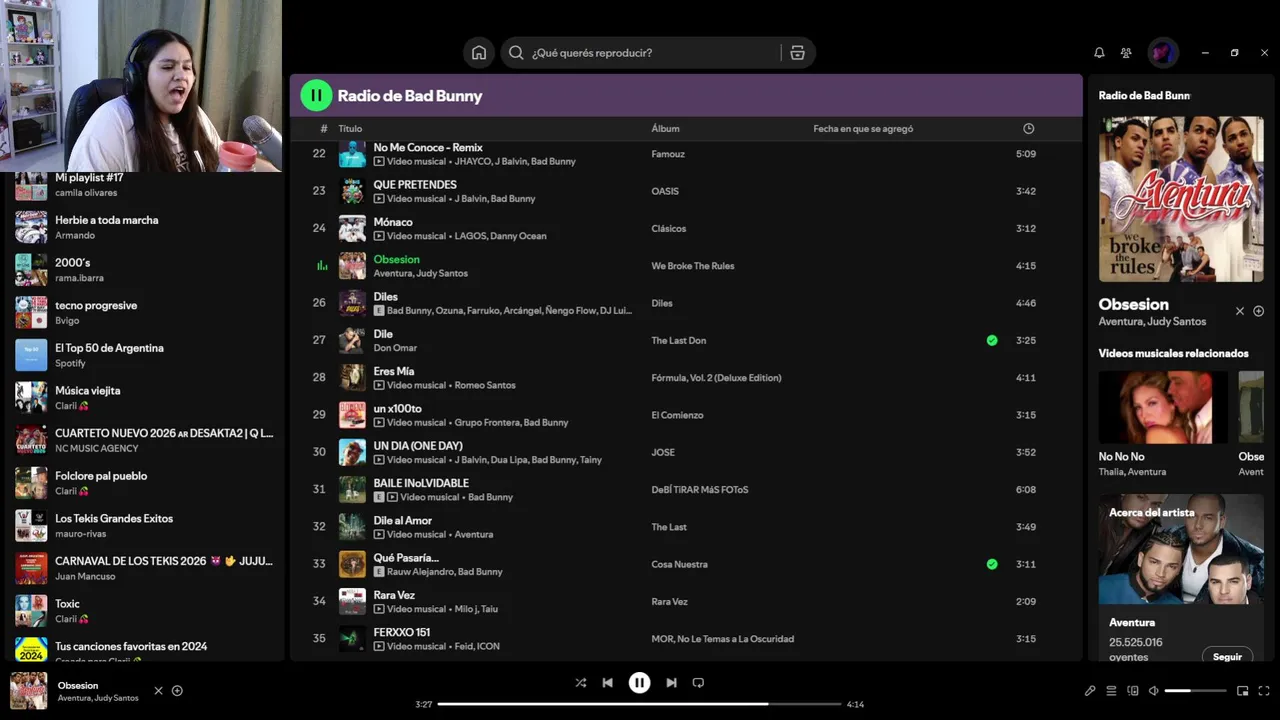The height and width of the screenshot is (720, 1280).
Task: Enter fullscreen mode icon
Action: [1264, 691]
